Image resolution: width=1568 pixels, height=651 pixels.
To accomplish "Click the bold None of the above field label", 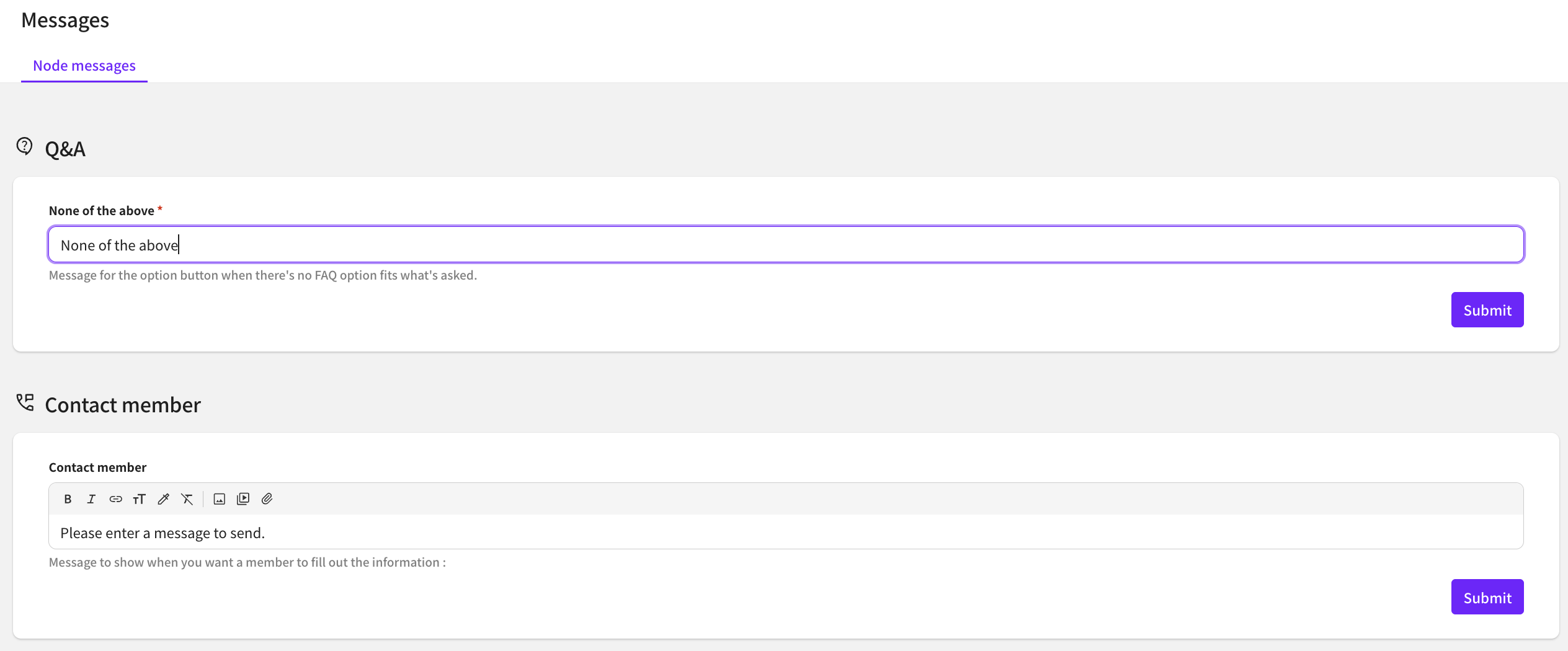I will click(102, 211).
